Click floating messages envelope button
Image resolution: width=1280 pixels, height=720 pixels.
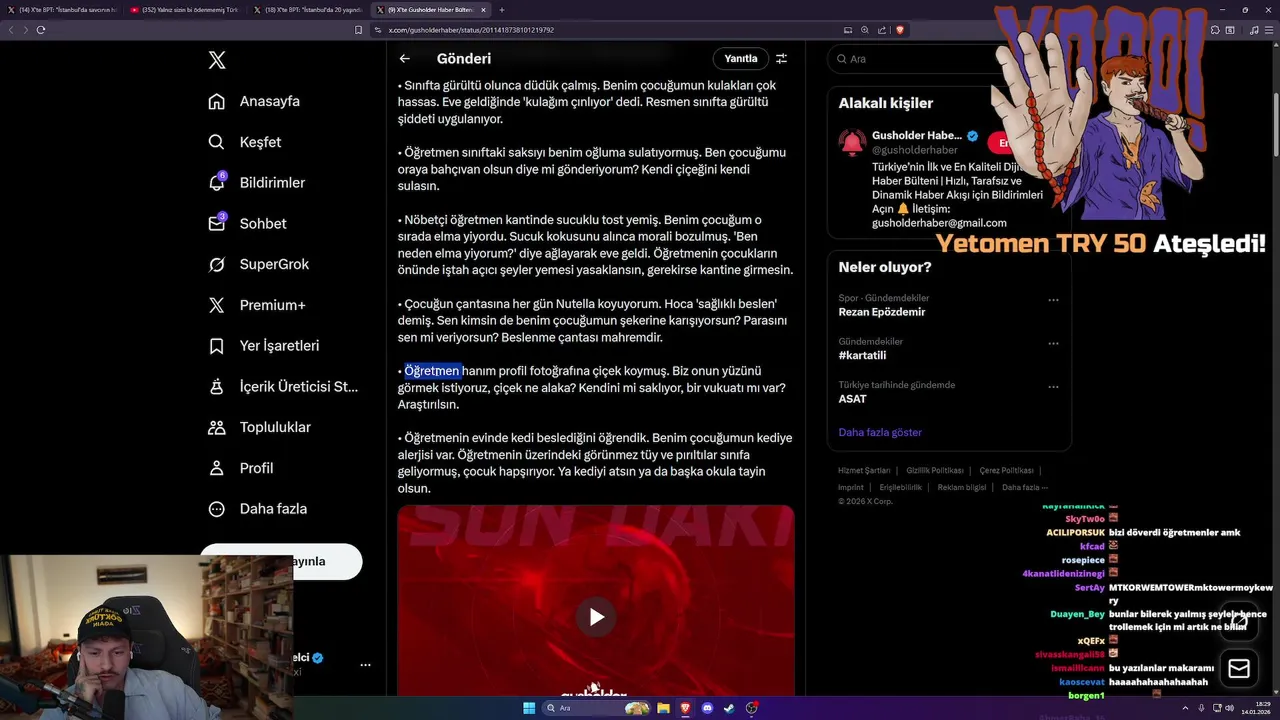click(1239, 668)
